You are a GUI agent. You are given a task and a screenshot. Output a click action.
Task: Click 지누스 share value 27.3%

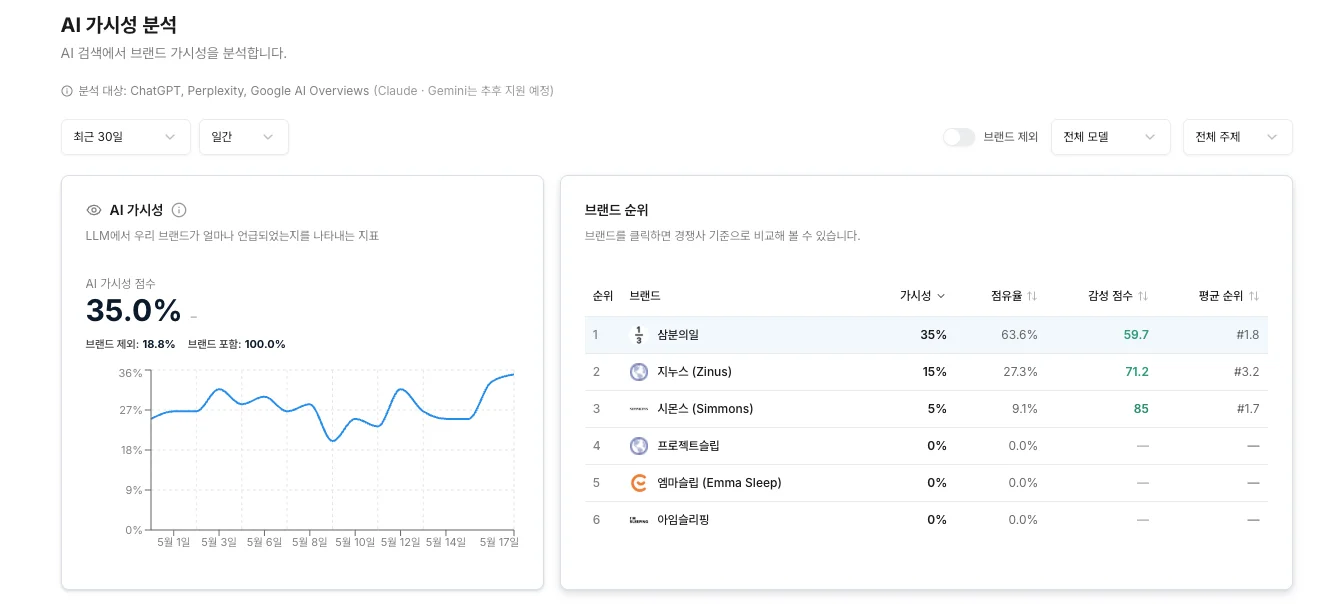[x=1020, y=372]
